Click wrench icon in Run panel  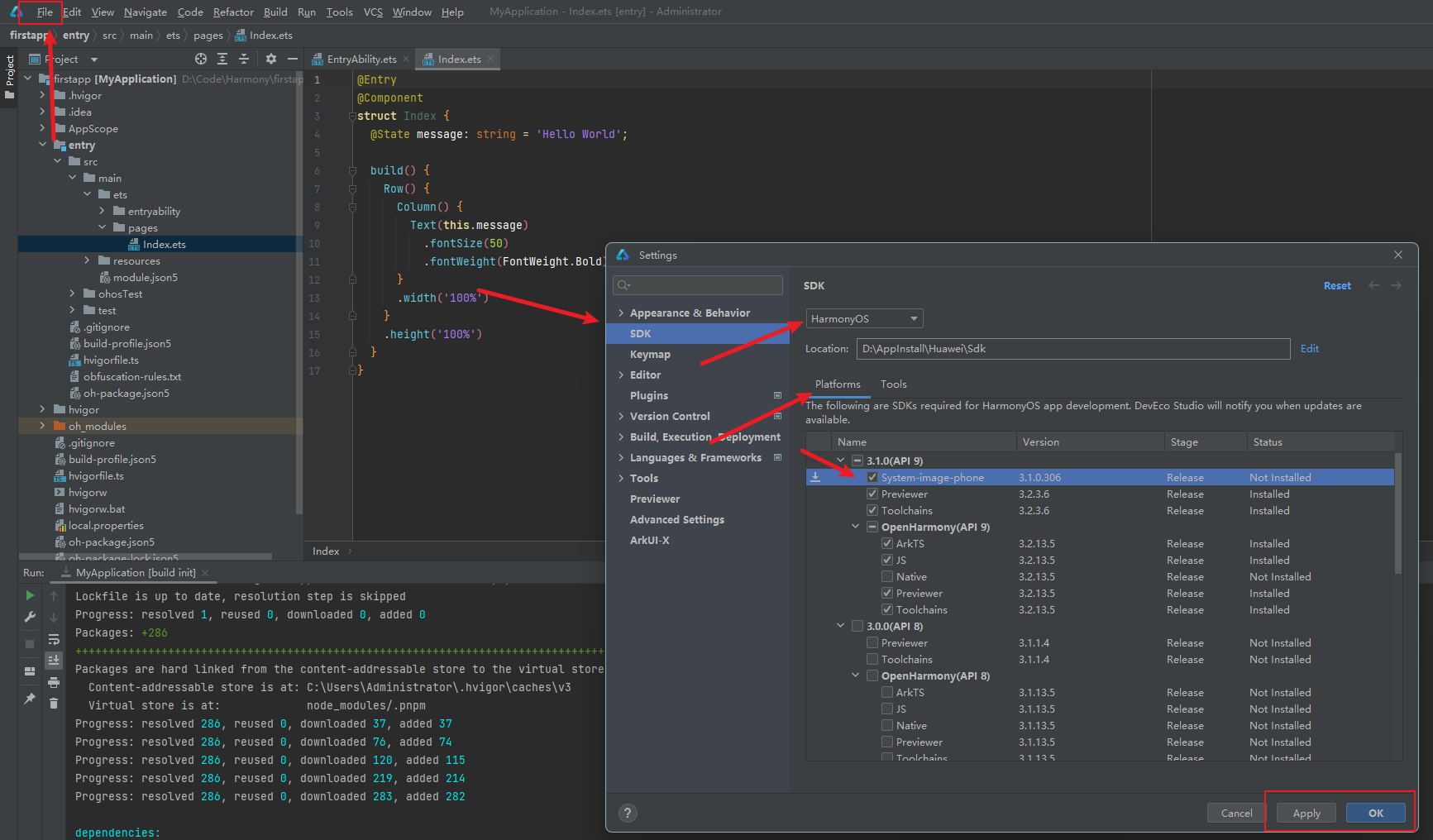coord(30,617)
